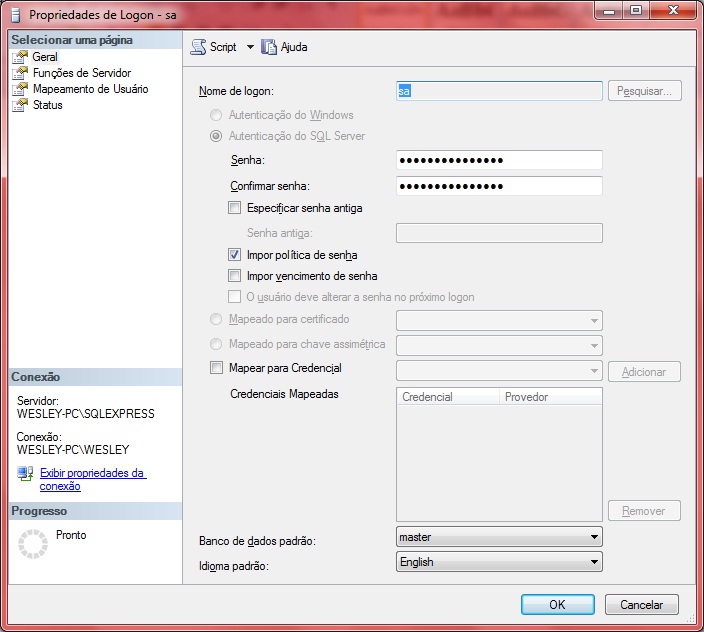Click into the Senha password field

point(499,160)
